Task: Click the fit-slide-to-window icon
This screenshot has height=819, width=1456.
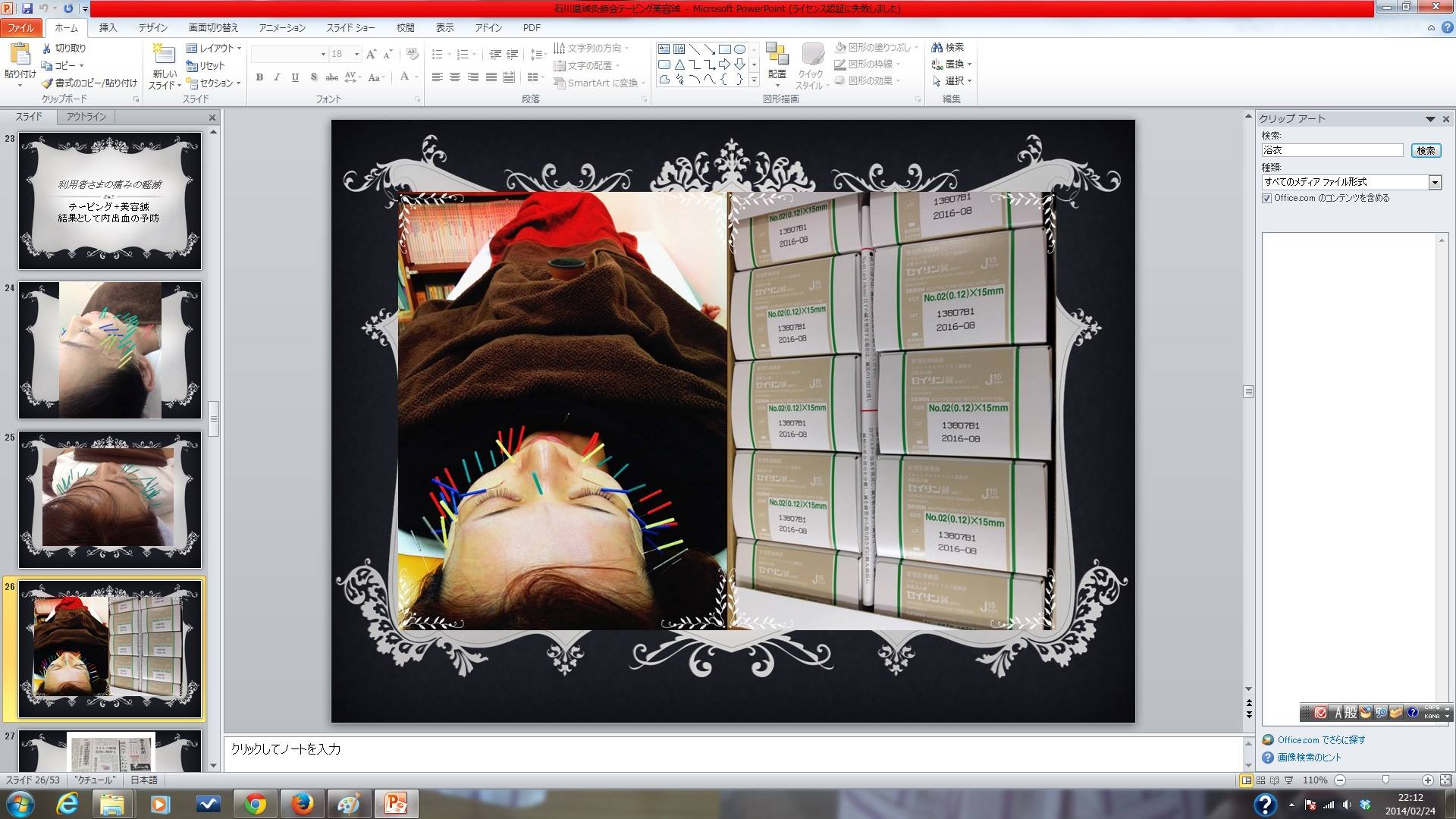Action: [1445, 780]
